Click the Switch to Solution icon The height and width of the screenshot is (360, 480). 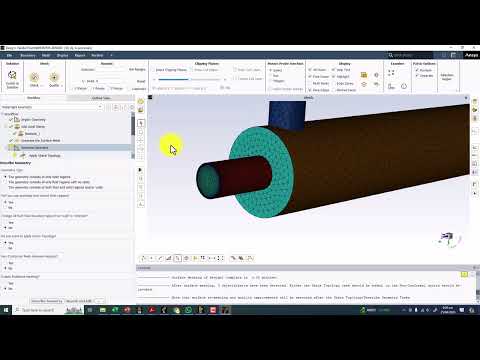click(12, 75)
